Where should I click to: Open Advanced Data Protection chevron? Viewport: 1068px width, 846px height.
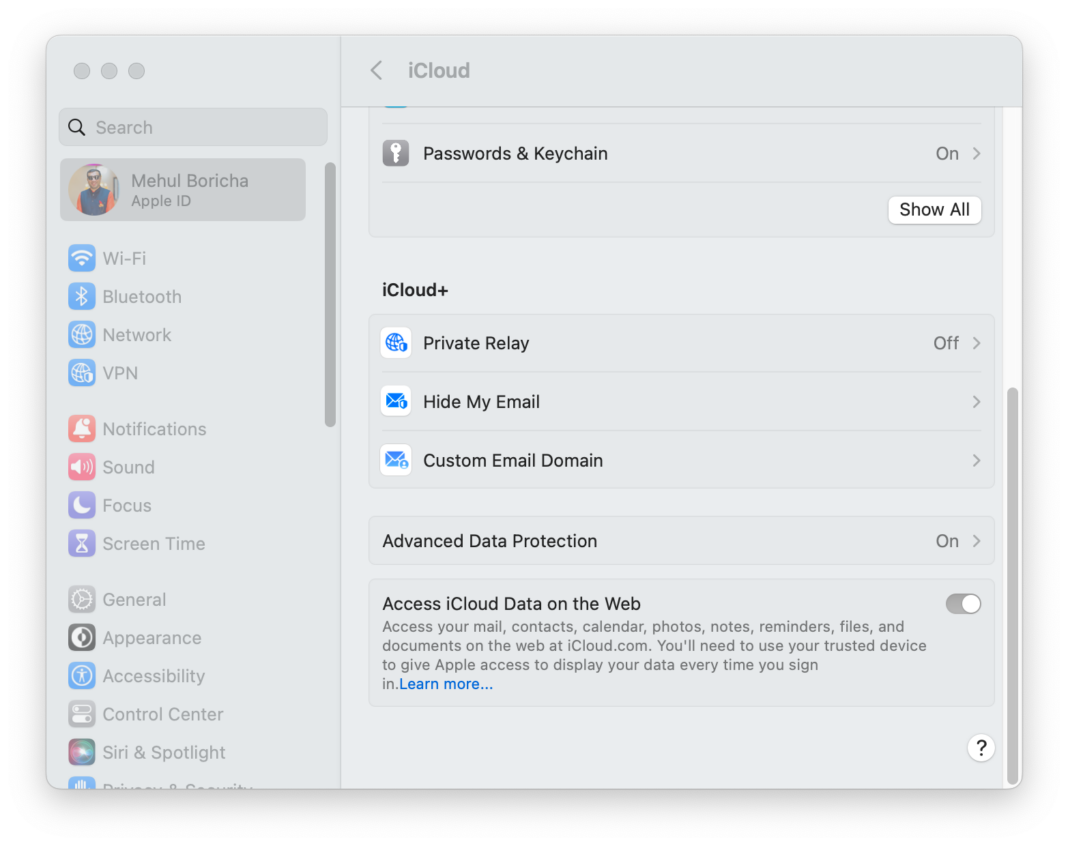coord(977,540)
